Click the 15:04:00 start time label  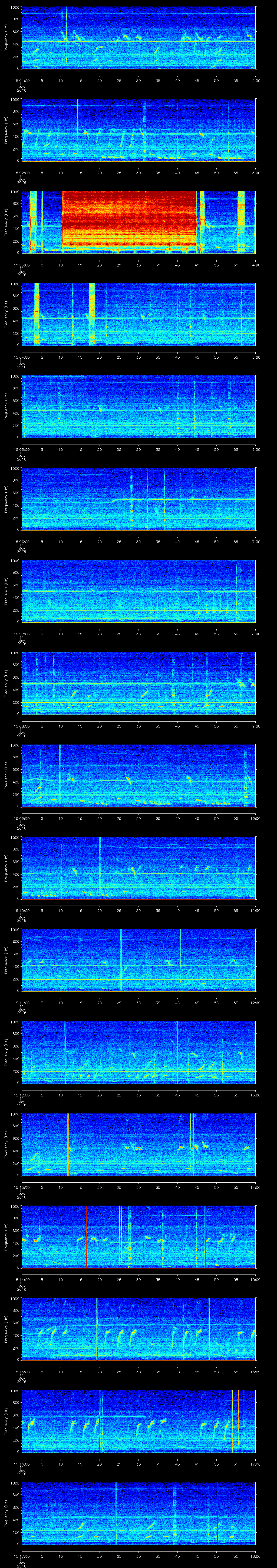coord(22,357)
